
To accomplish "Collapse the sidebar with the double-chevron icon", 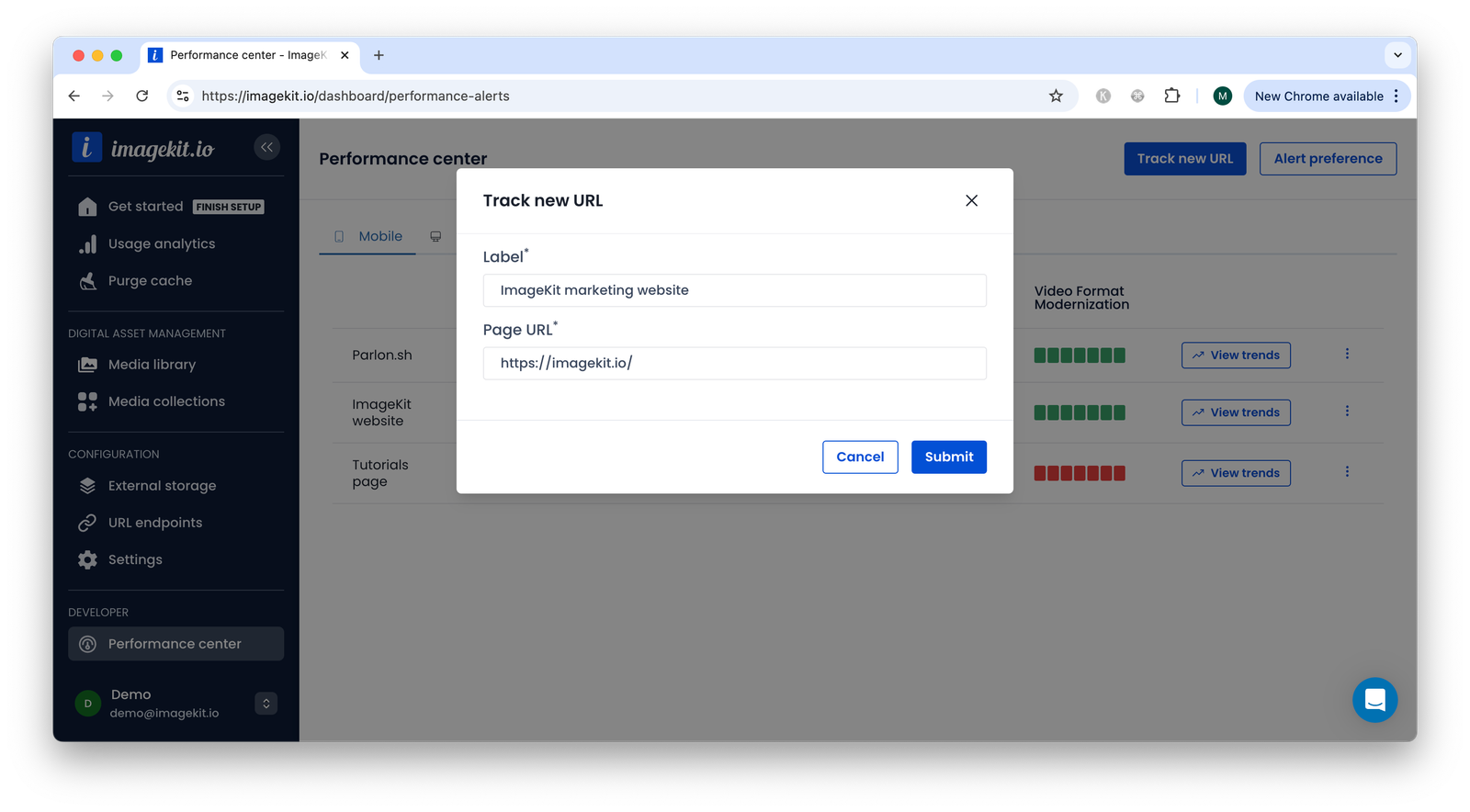I will click(x=266, y=147).
